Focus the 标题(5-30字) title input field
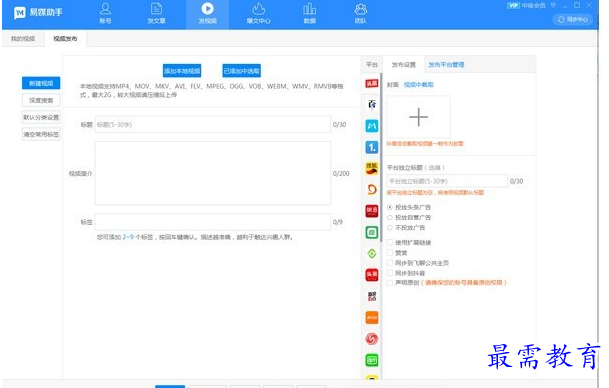Viewport: 609px width, 388px height. click(x=213, y=125)
